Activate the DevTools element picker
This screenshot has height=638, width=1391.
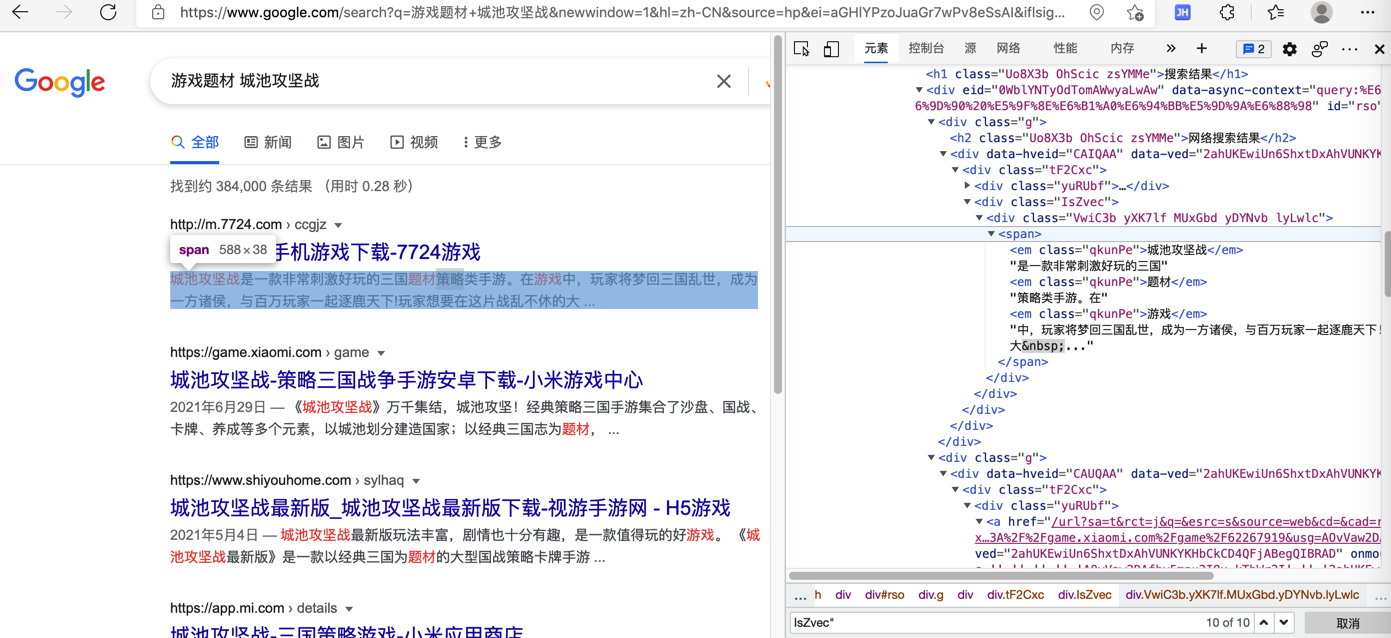tap(802, 49)
